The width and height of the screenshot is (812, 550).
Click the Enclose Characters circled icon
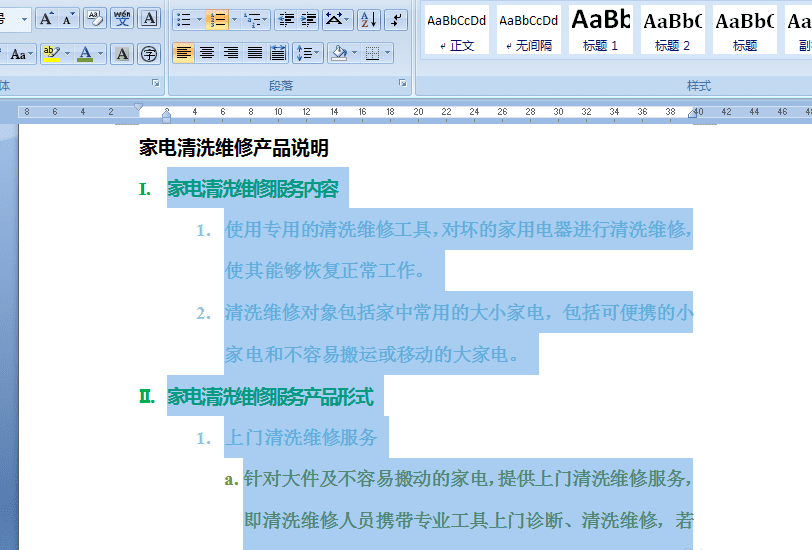pos(149,54)
